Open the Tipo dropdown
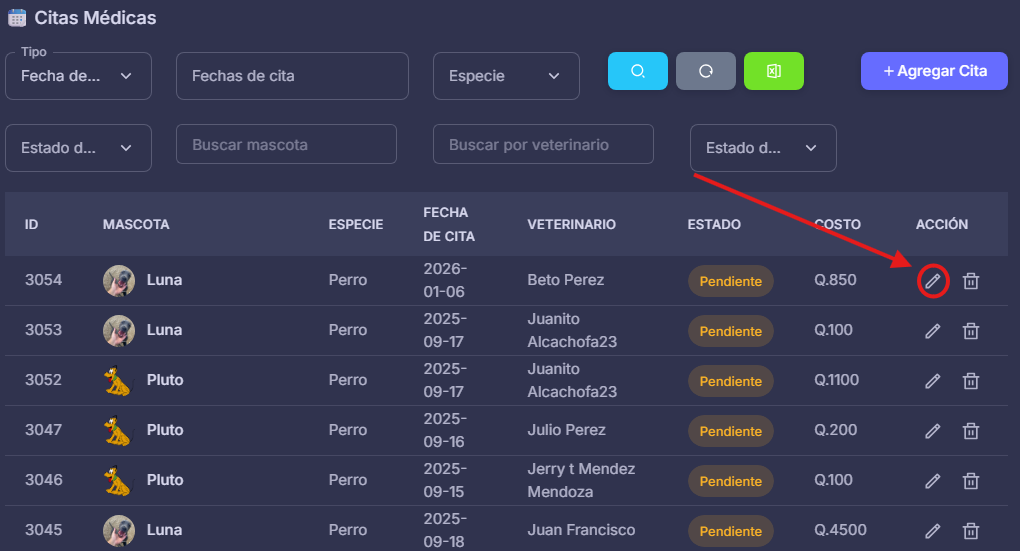 tap(78, 76)
